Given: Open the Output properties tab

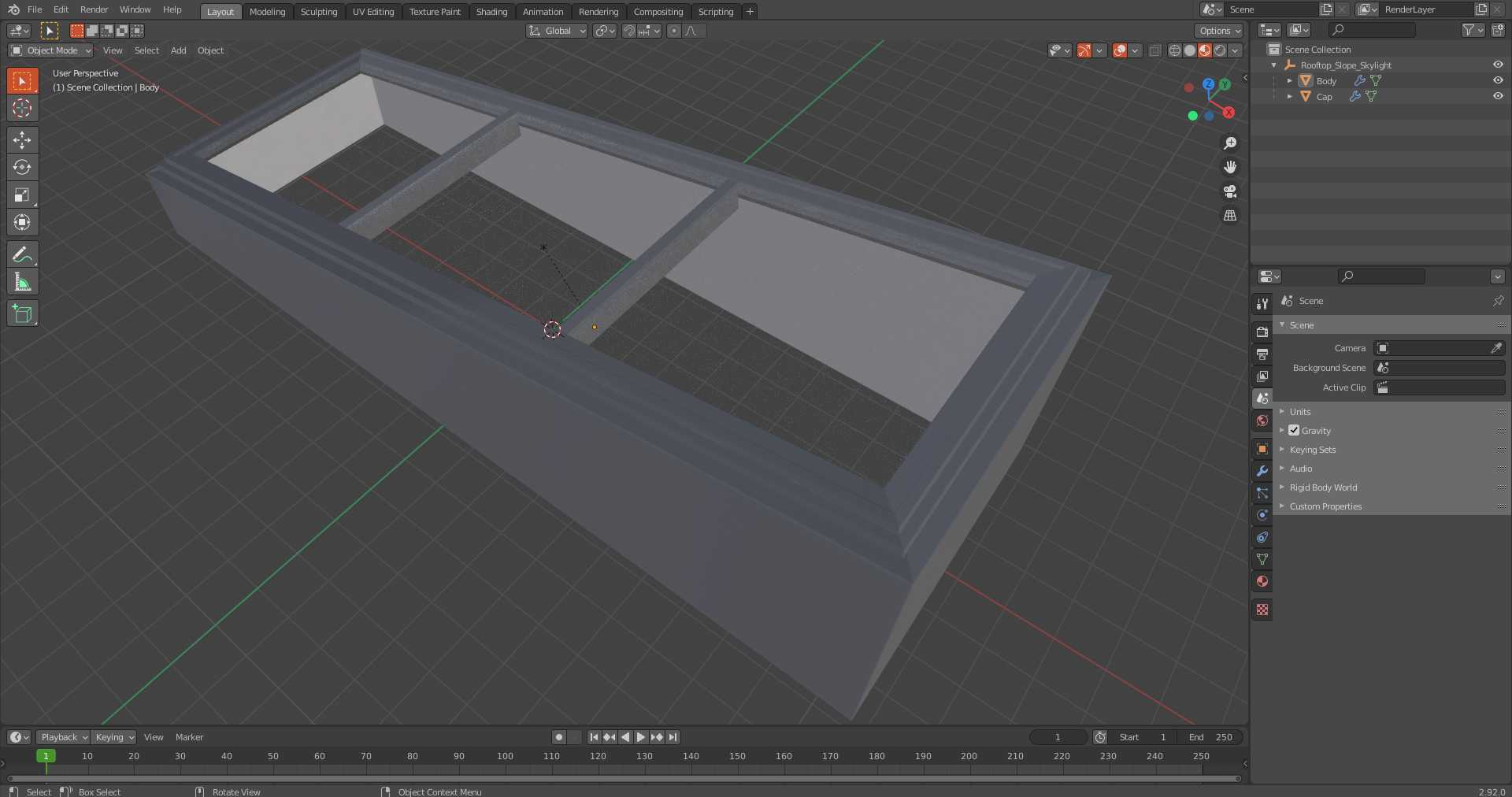Looking at the screenshot, I should (1262, 354).
